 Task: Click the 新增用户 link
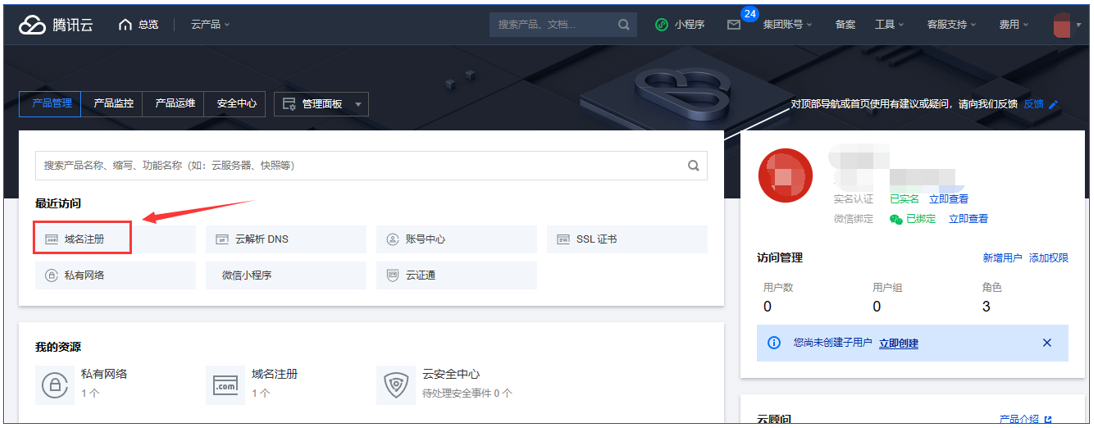pos(1002,258)
